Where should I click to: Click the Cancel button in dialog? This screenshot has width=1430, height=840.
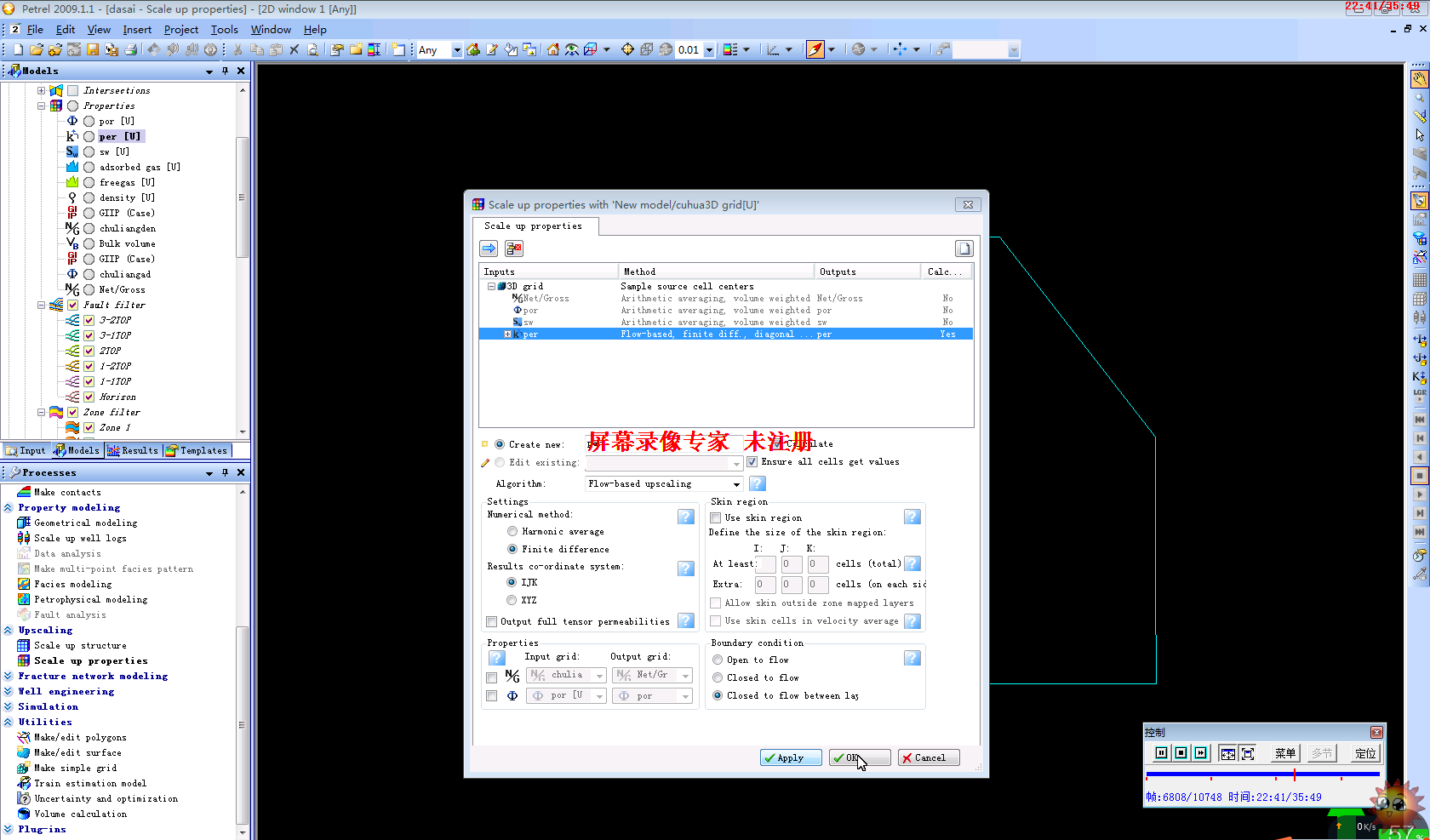[x=929, y=757]
